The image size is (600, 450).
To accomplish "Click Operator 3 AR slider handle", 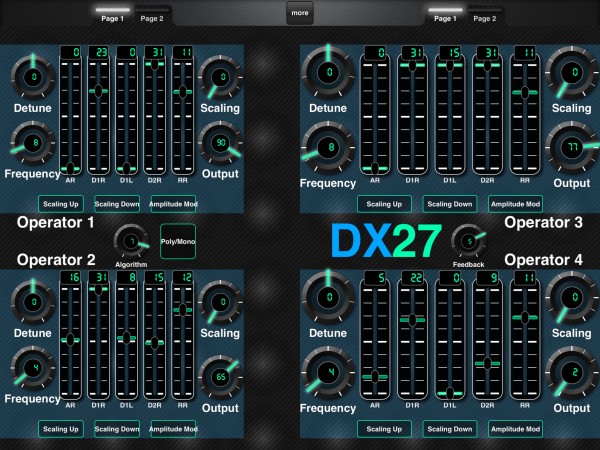I will [x=375, y=168].
